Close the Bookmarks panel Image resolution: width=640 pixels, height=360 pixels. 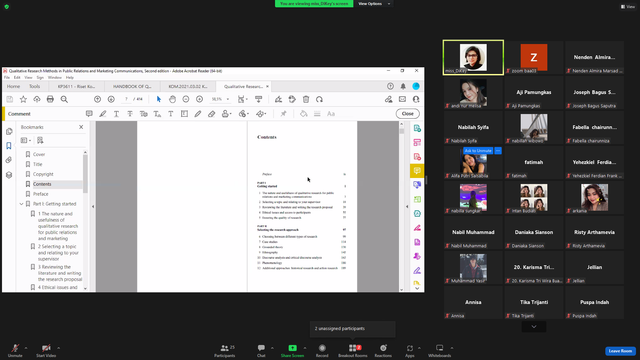(81, 127)
